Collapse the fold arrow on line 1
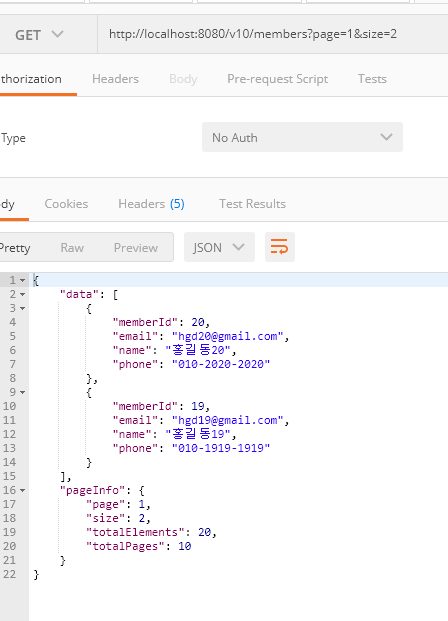The height and width of the screenshot is (621, 448). [x=23, y=280]
